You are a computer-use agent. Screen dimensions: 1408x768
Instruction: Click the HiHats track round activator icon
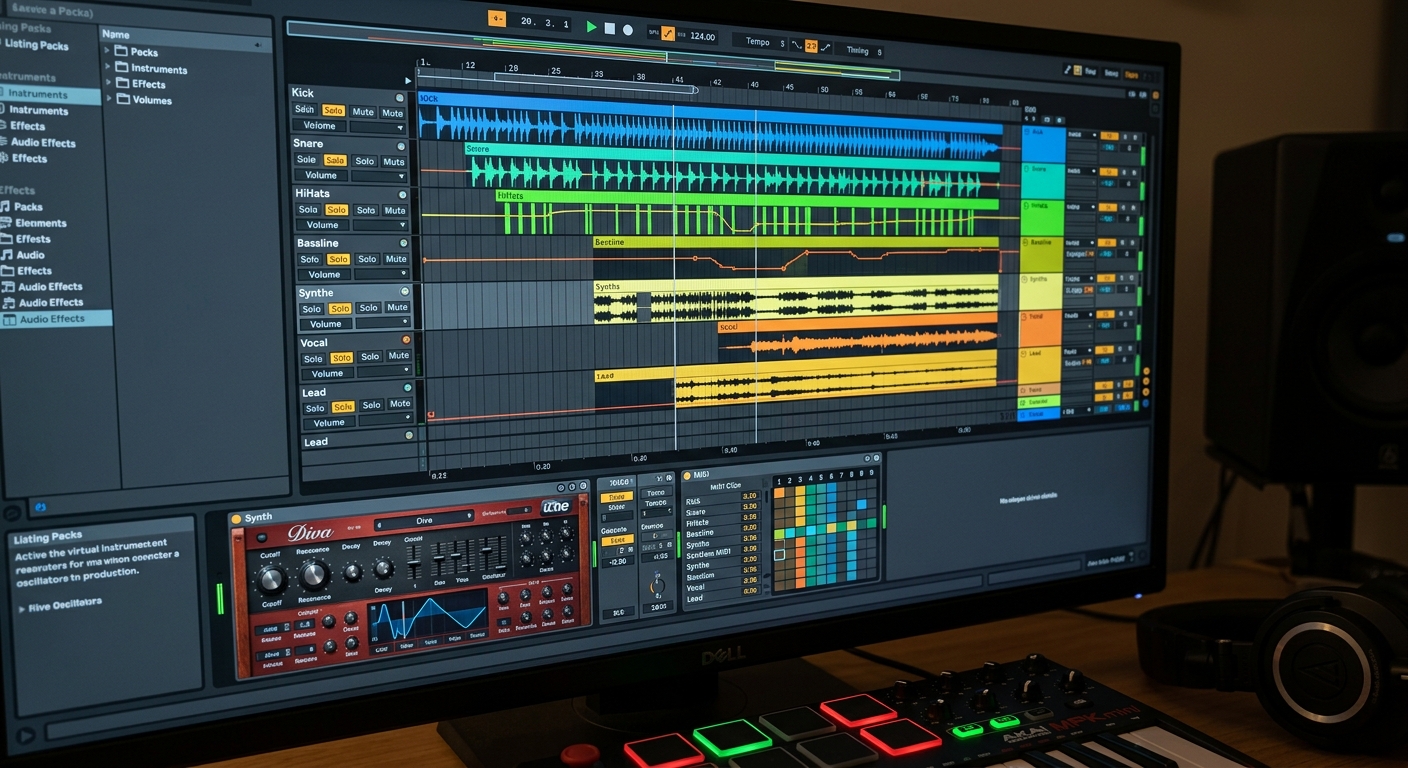click(403, 194)
